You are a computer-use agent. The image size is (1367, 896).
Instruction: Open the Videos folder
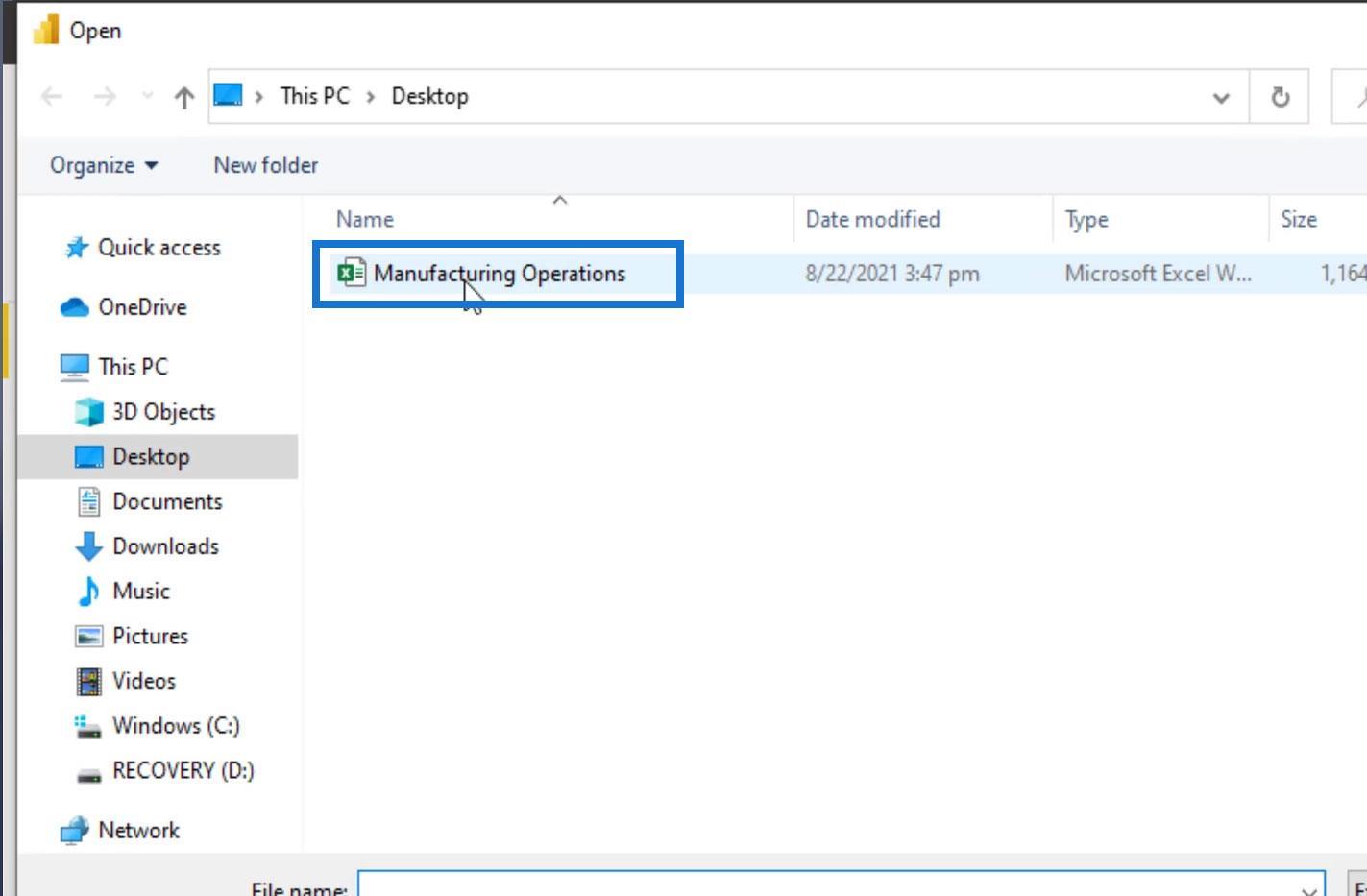point(144,681)
